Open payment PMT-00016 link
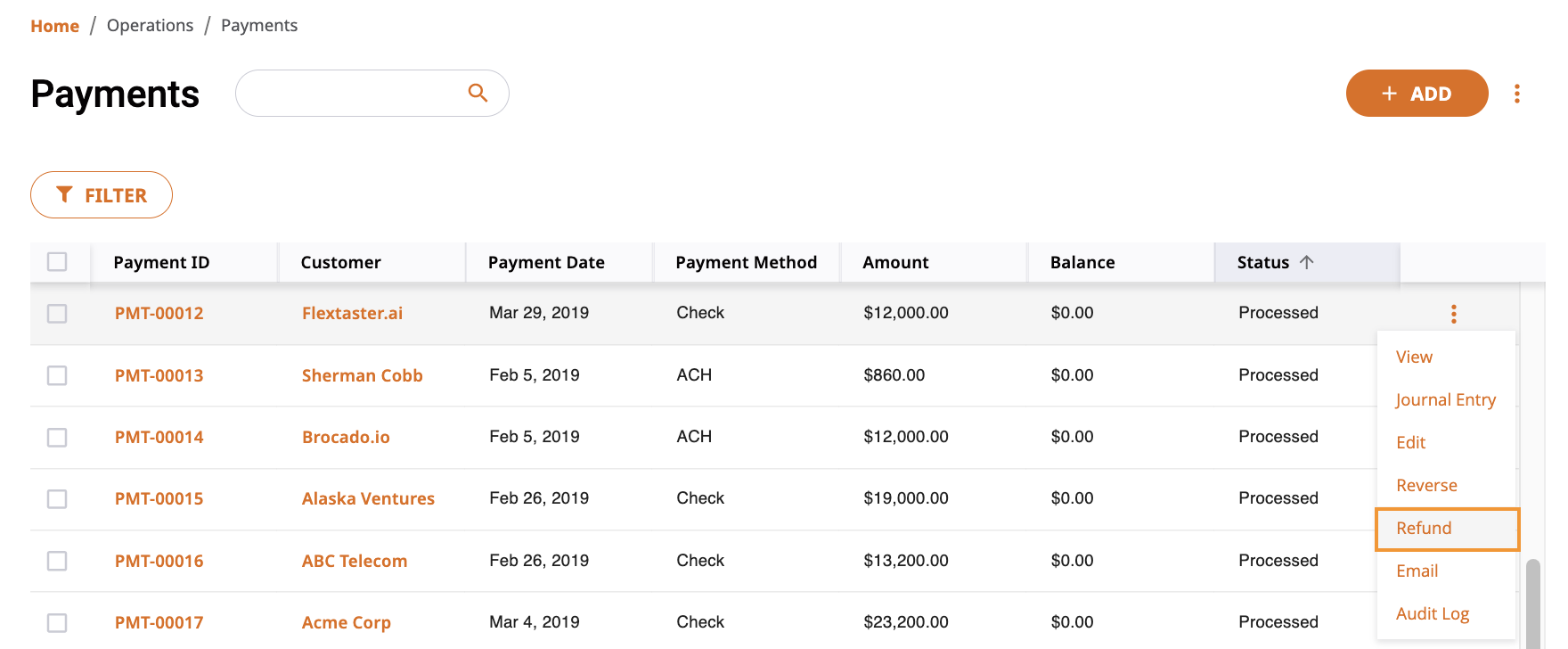This screenshot has width=1568, height=649. pyautogui.click(x=159, y=561)
